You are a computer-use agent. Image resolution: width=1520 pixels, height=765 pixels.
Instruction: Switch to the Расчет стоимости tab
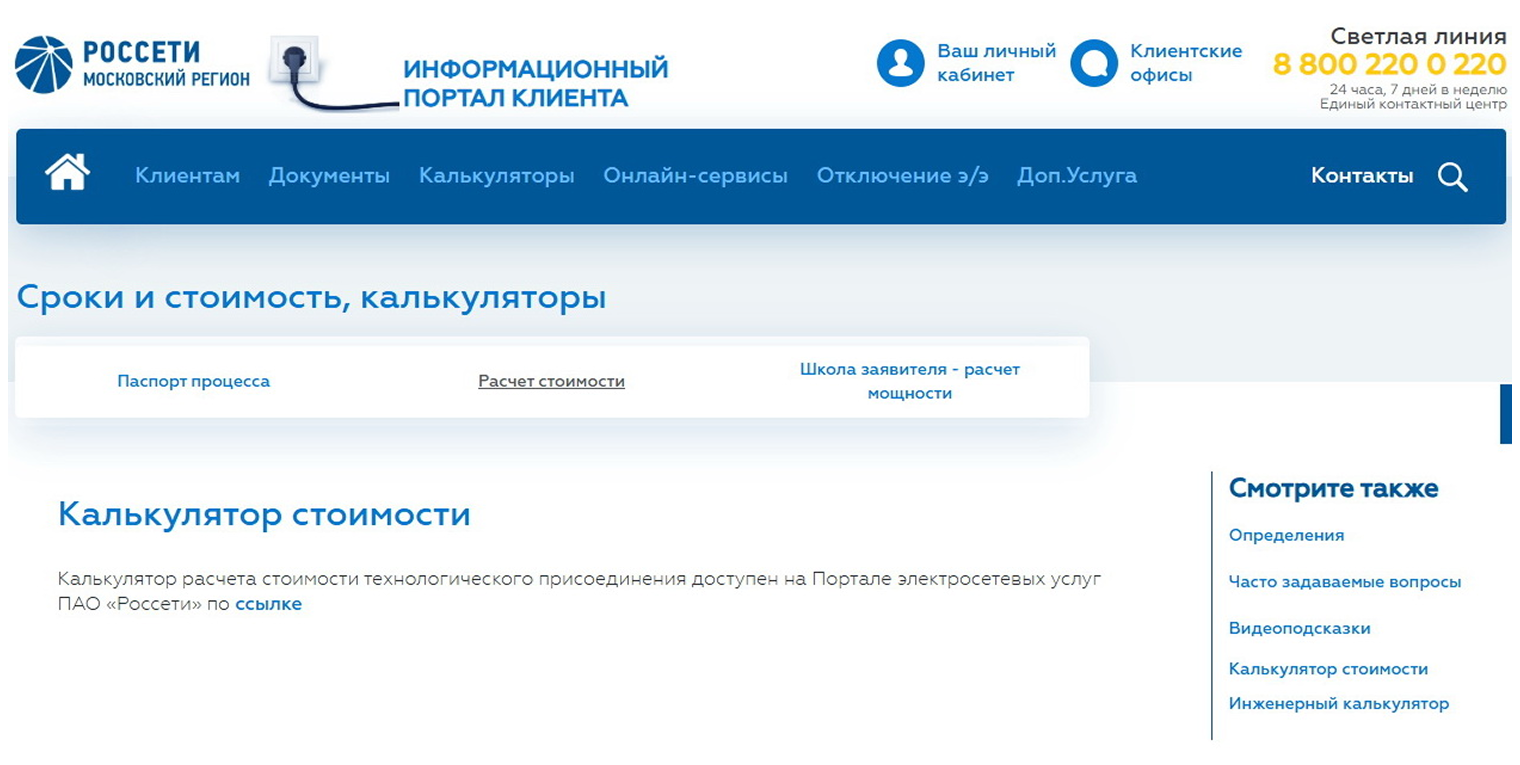[551, 381]
